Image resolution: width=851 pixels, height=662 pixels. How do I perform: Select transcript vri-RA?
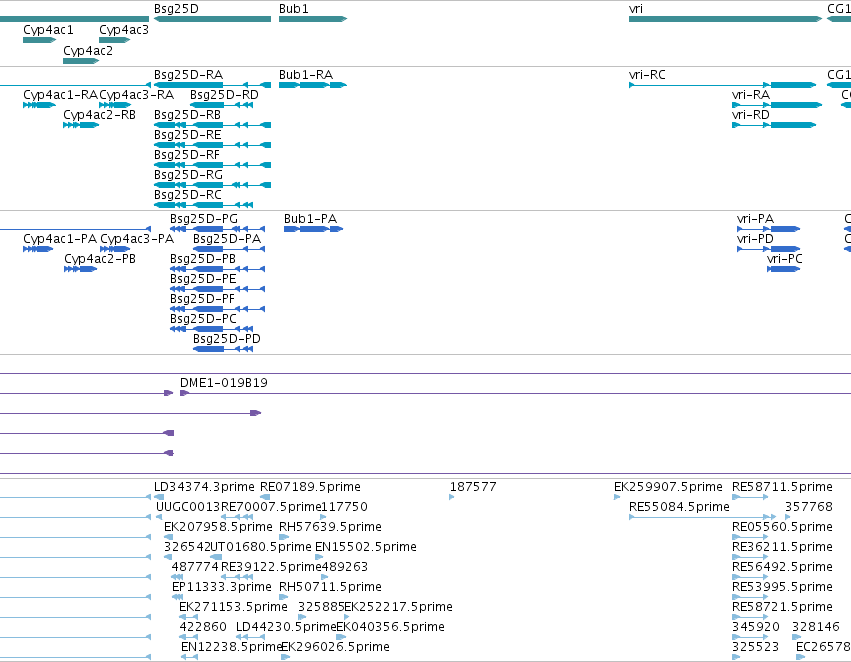777,105
